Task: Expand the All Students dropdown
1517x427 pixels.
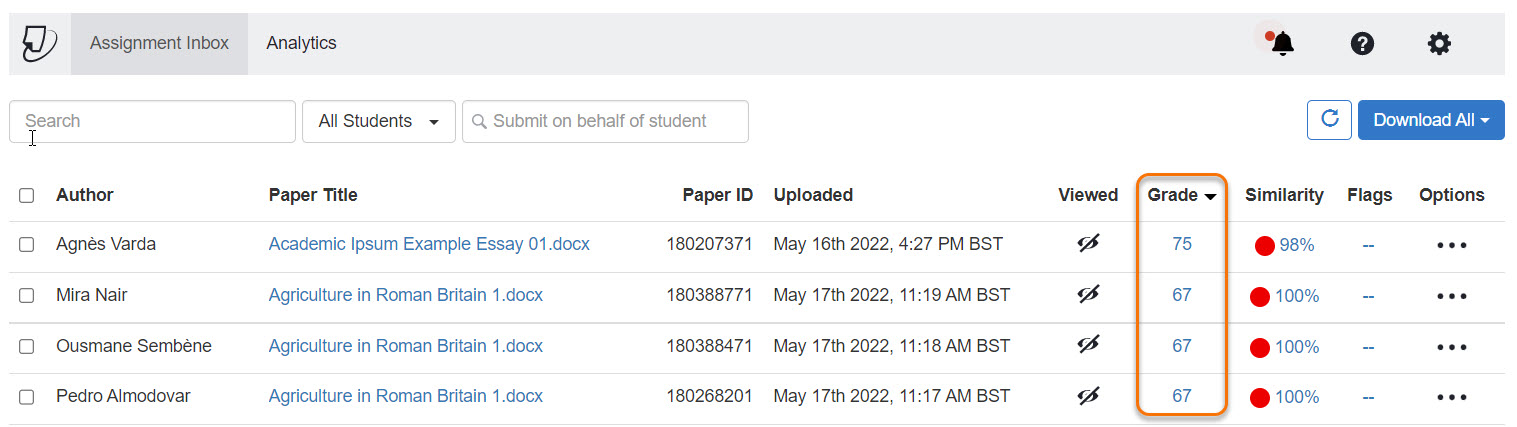Action: coord(378,121)
